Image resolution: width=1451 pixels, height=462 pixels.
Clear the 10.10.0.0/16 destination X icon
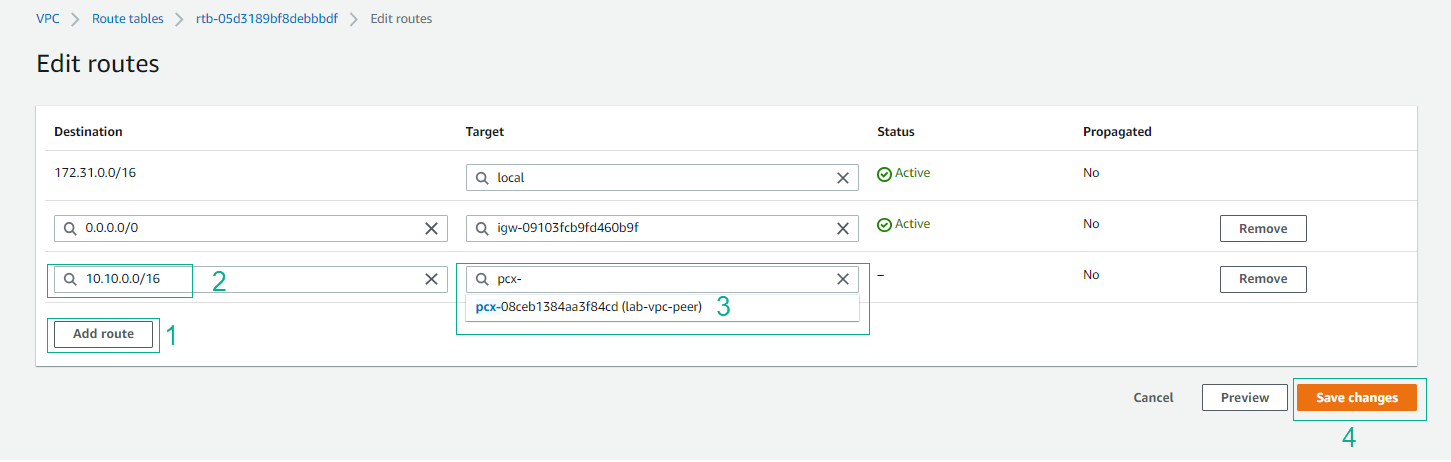coord(432,279)
